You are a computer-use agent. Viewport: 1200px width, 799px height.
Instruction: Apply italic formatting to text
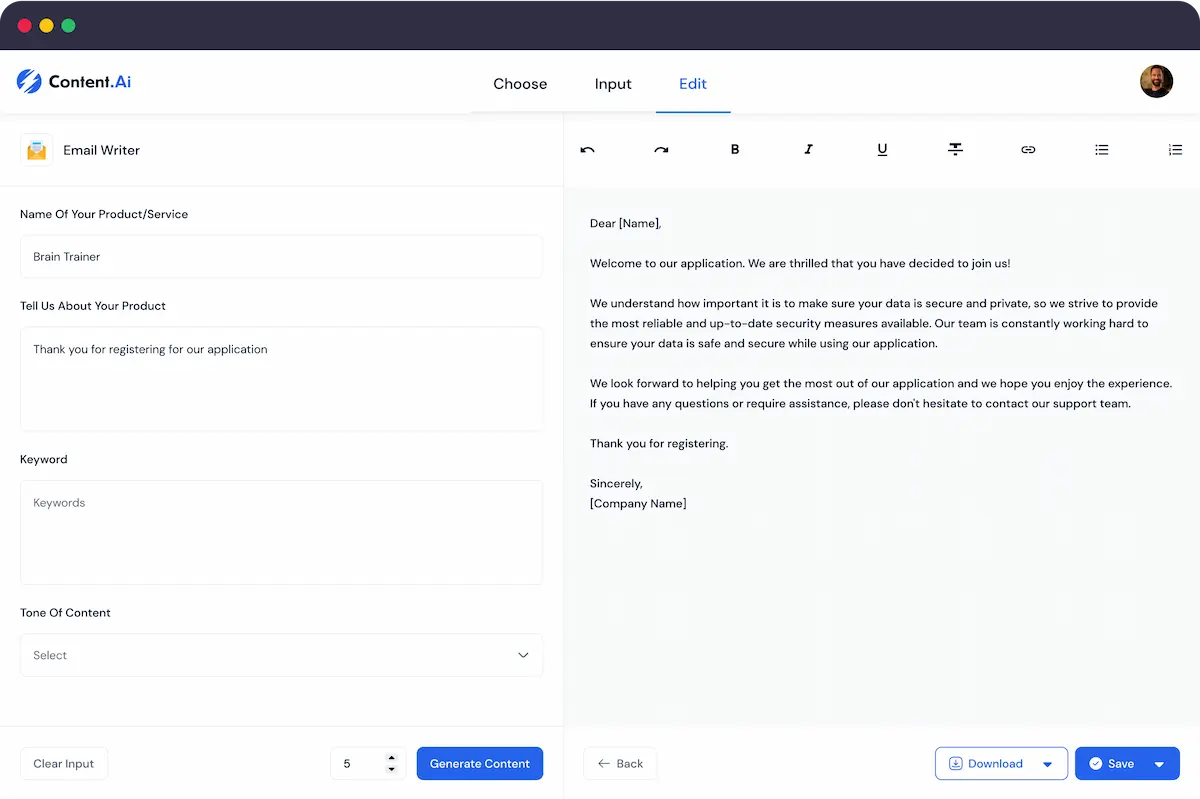(x=808, y=150)
